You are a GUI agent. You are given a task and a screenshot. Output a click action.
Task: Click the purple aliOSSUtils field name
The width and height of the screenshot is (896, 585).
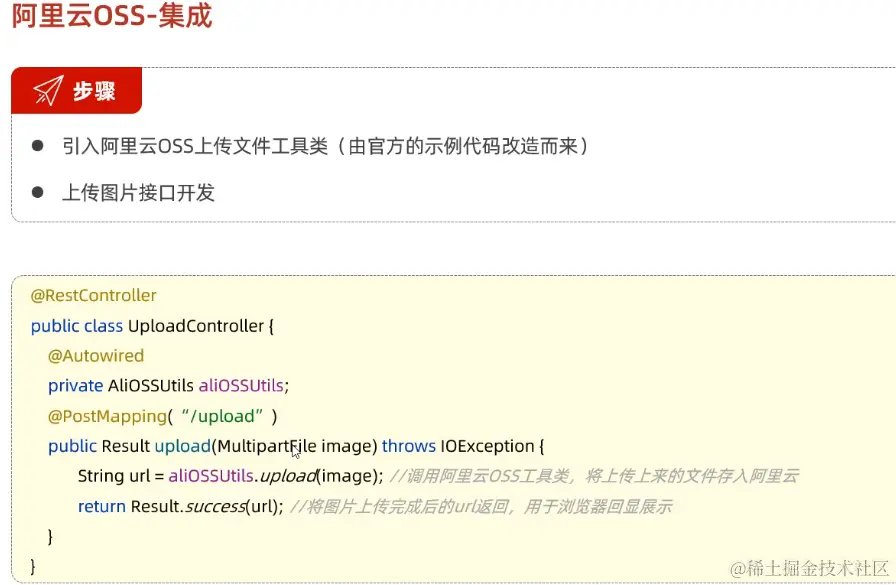pyautogui.click(x=242, y=386)
